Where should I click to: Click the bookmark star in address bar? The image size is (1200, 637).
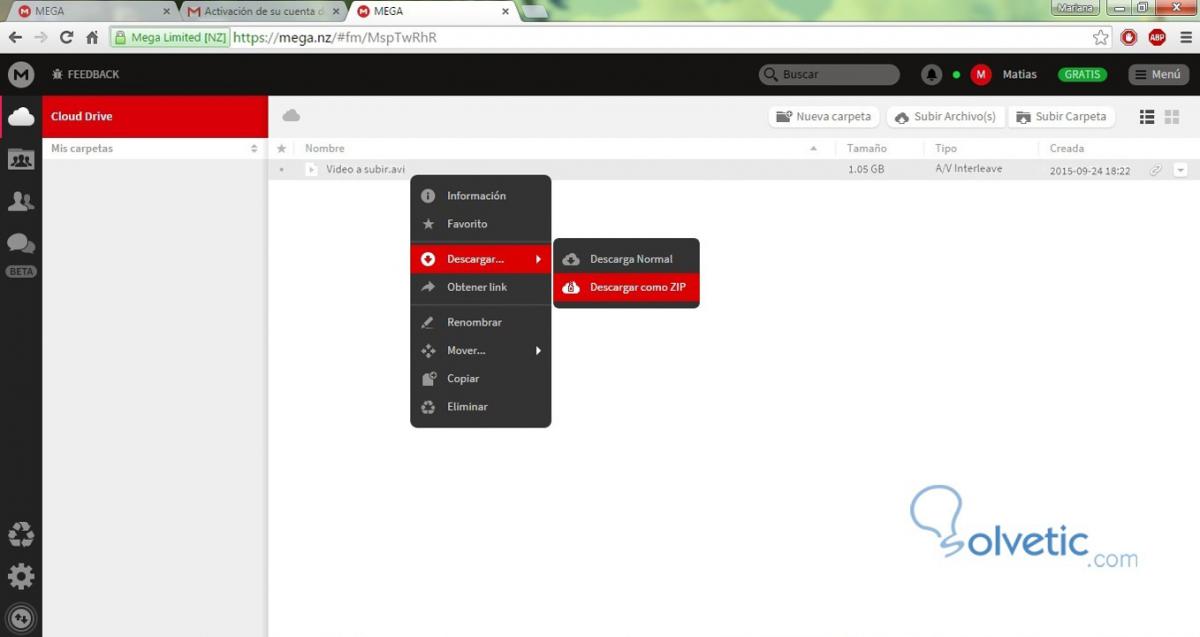pos(1100,38)
